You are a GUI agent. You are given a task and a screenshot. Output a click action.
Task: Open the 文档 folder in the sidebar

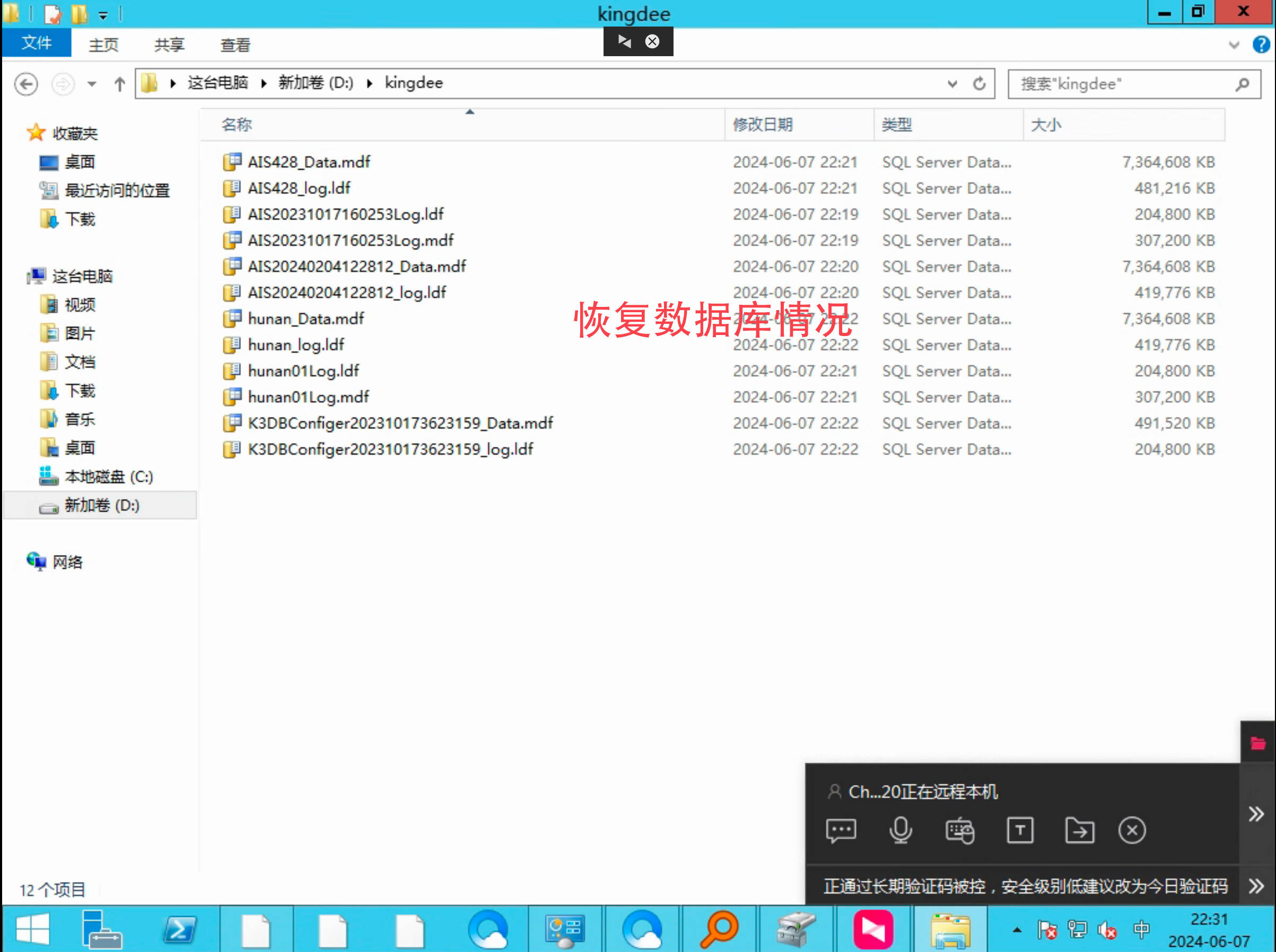tap(80, 362)
